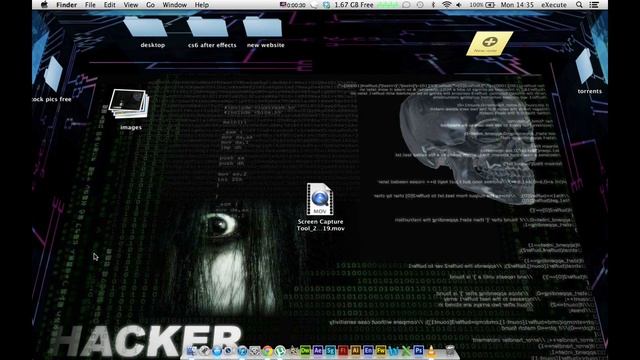This screenshot has width=640, height=360.
Task: Open Launchpad rocket icon in dock
Action: (204, 350)
